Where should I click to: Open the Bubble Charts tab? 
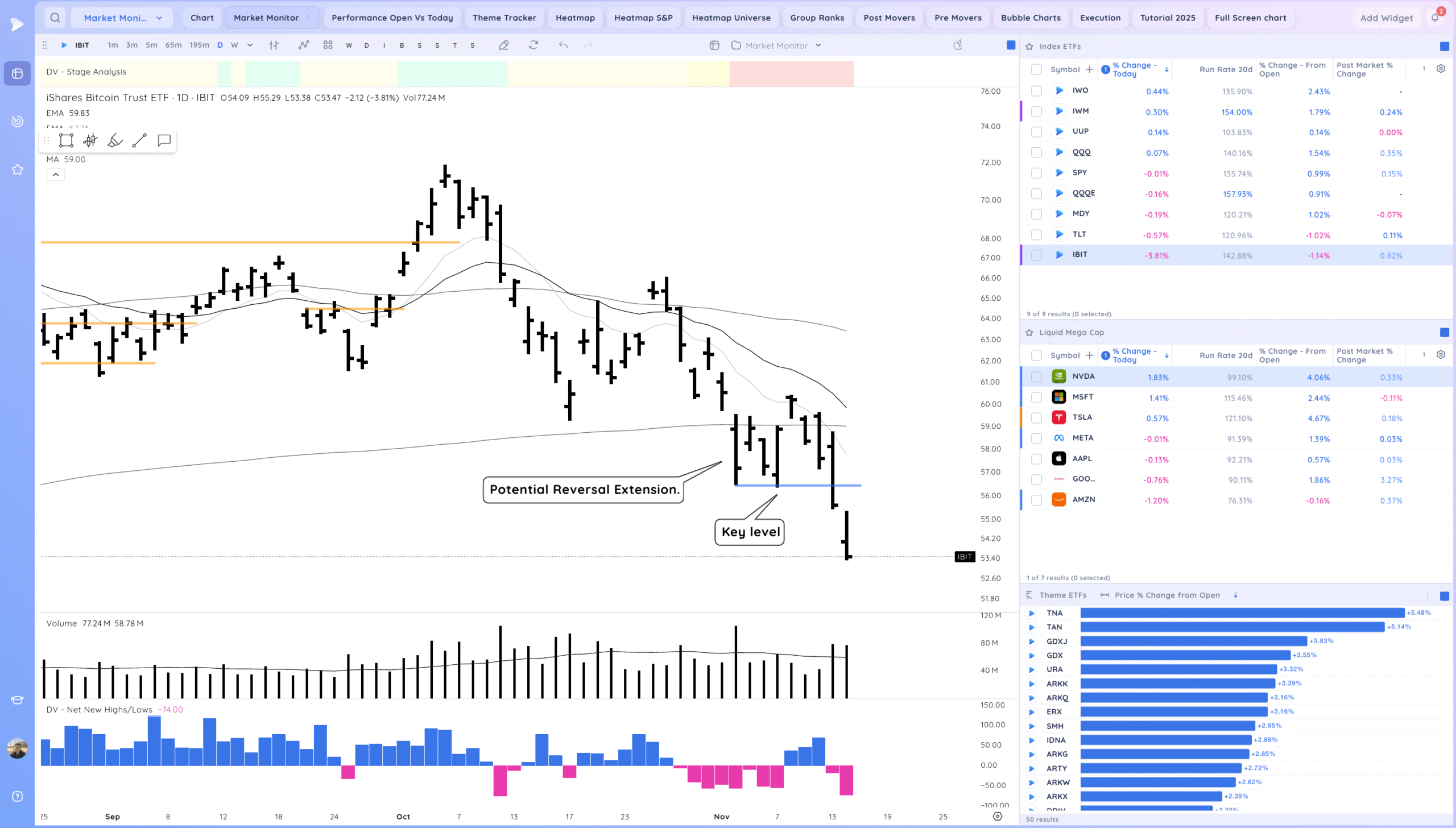[x=1031, y=18]
